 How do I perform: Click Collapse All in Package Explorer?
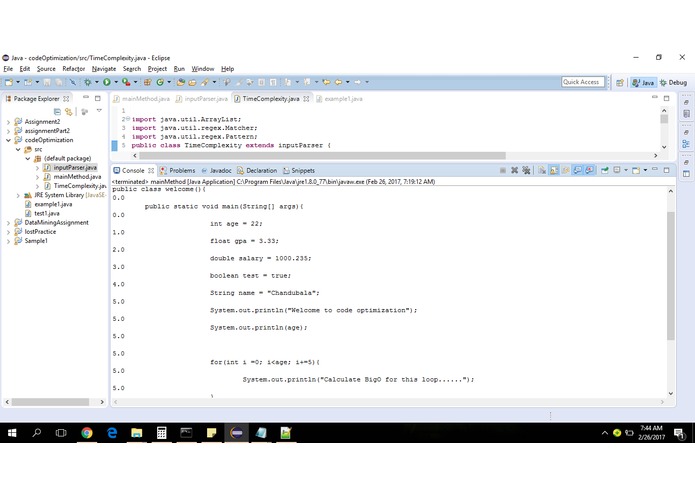[57, 112]
